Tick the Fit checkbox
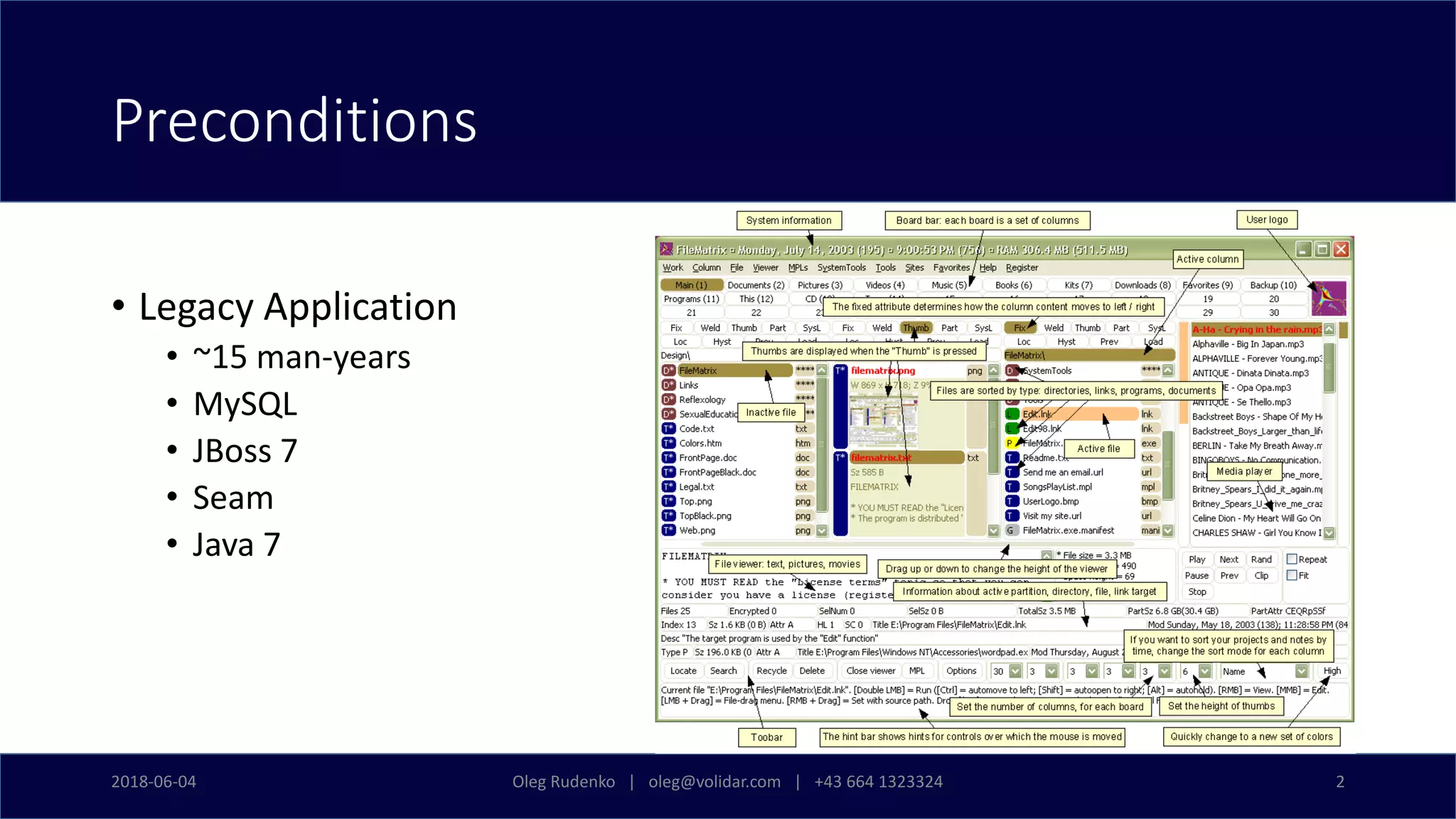1456x819 pixels. click(1292, 576)
